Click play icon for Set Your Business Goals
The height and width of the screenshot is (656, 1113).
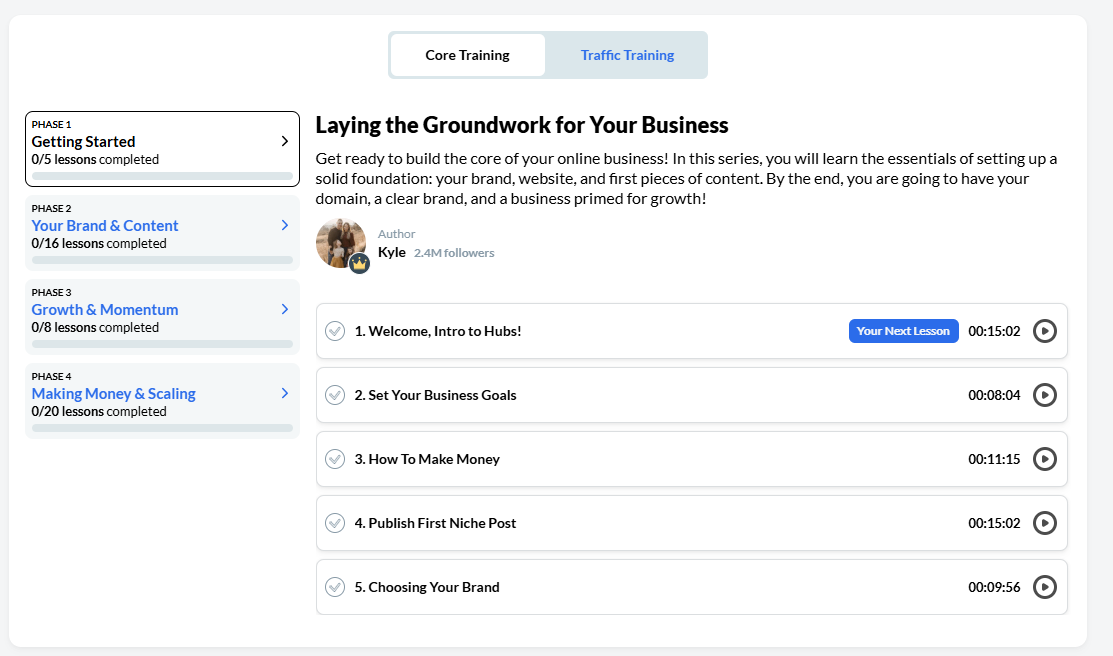tap(1044, 395)
